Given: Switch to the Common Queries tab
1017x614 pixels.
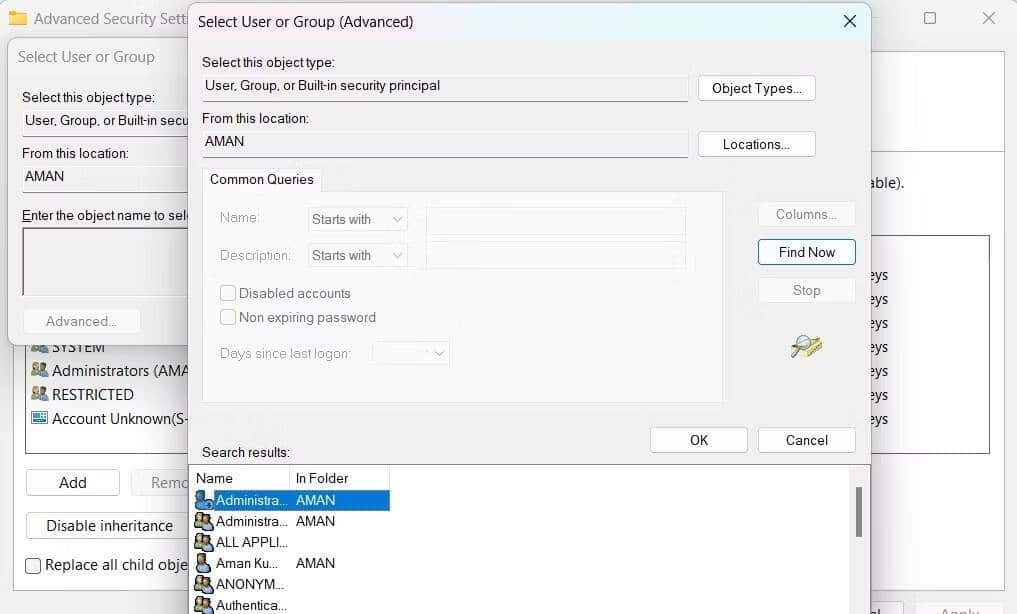Looking at the screenshot, I should (262, 180).
